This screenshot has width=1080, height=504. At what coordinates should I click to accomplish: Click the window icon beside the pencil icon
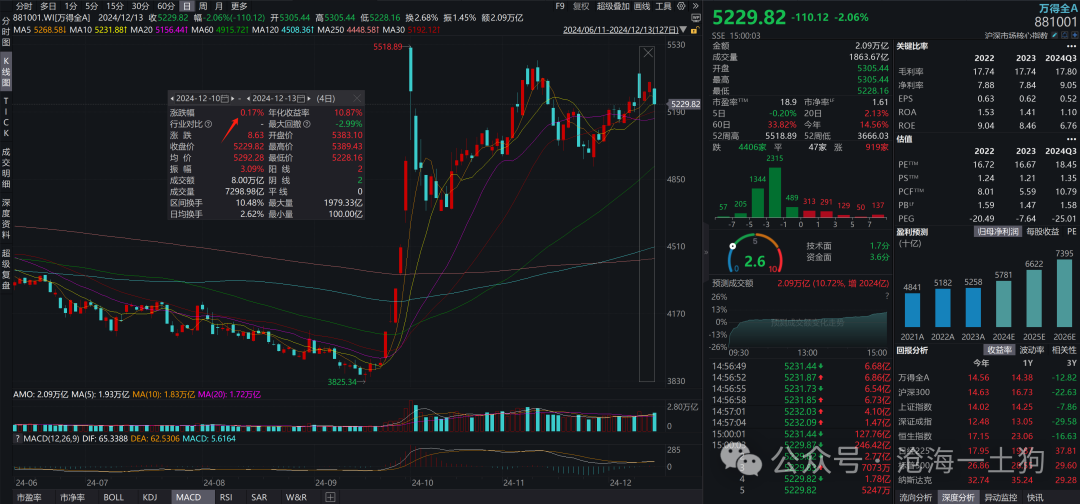[1064, 34]
